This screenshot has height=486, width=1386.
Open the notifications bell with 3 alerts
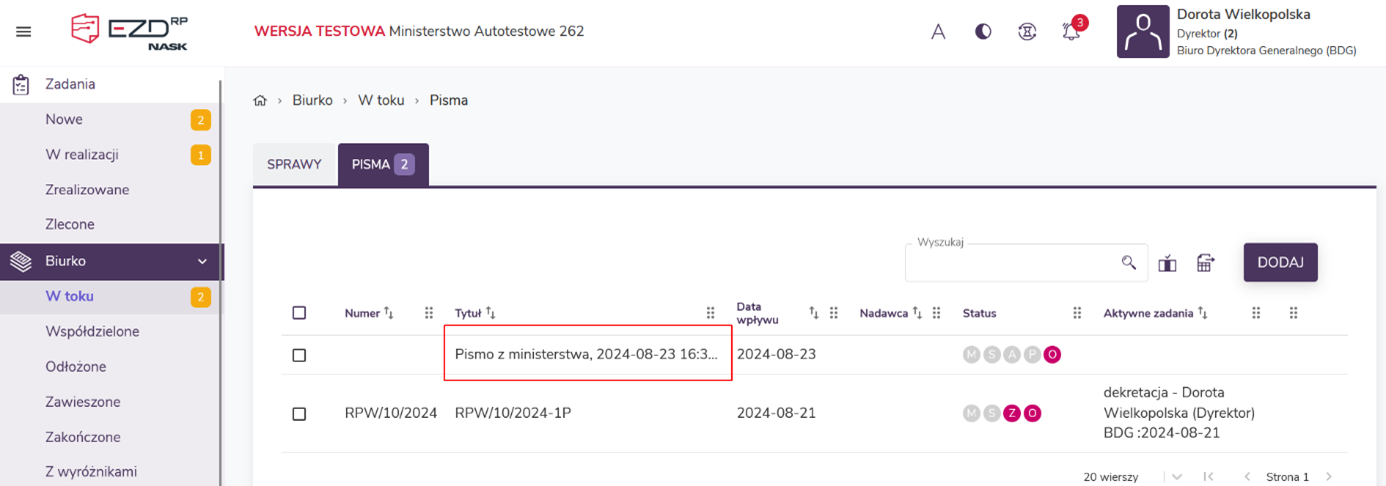(1071, 32)
